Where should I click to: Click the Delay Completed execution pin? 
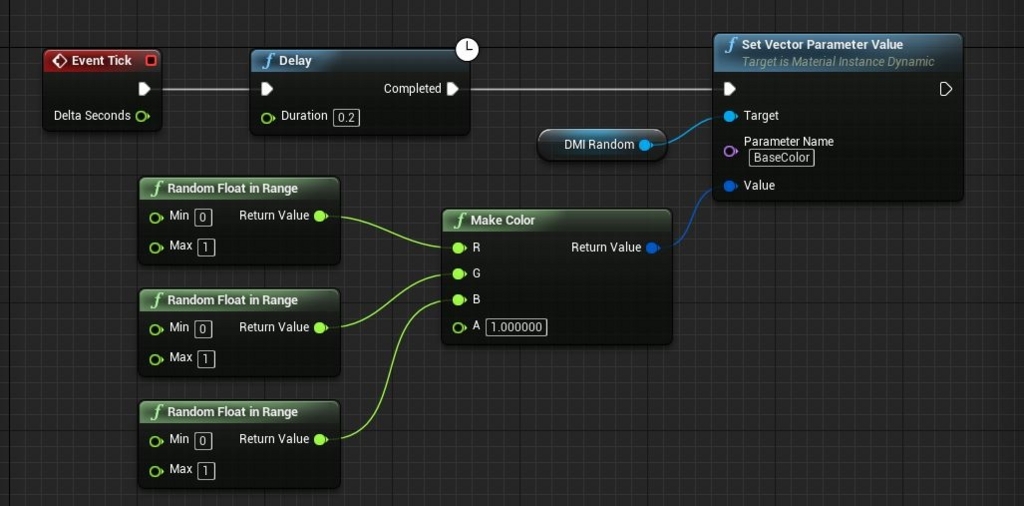[x=453, y=89]
